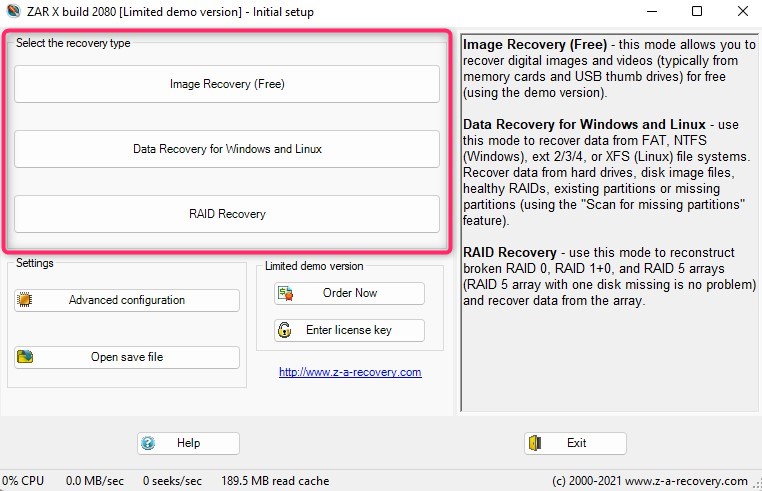Image resolution: width=762 pixels, height=491 pixels.
Task: Click the Settings group label
Action: click(35, 263)
